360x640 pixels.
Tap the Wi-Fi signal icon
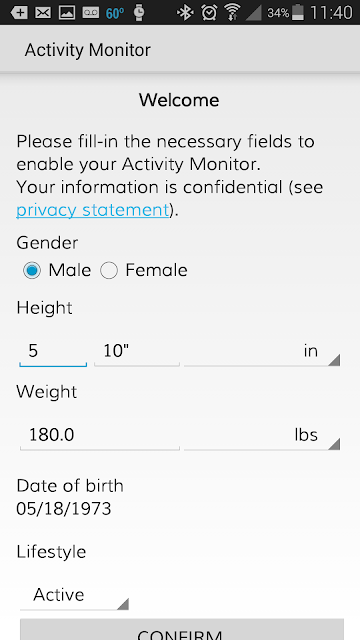click(233, 13)
